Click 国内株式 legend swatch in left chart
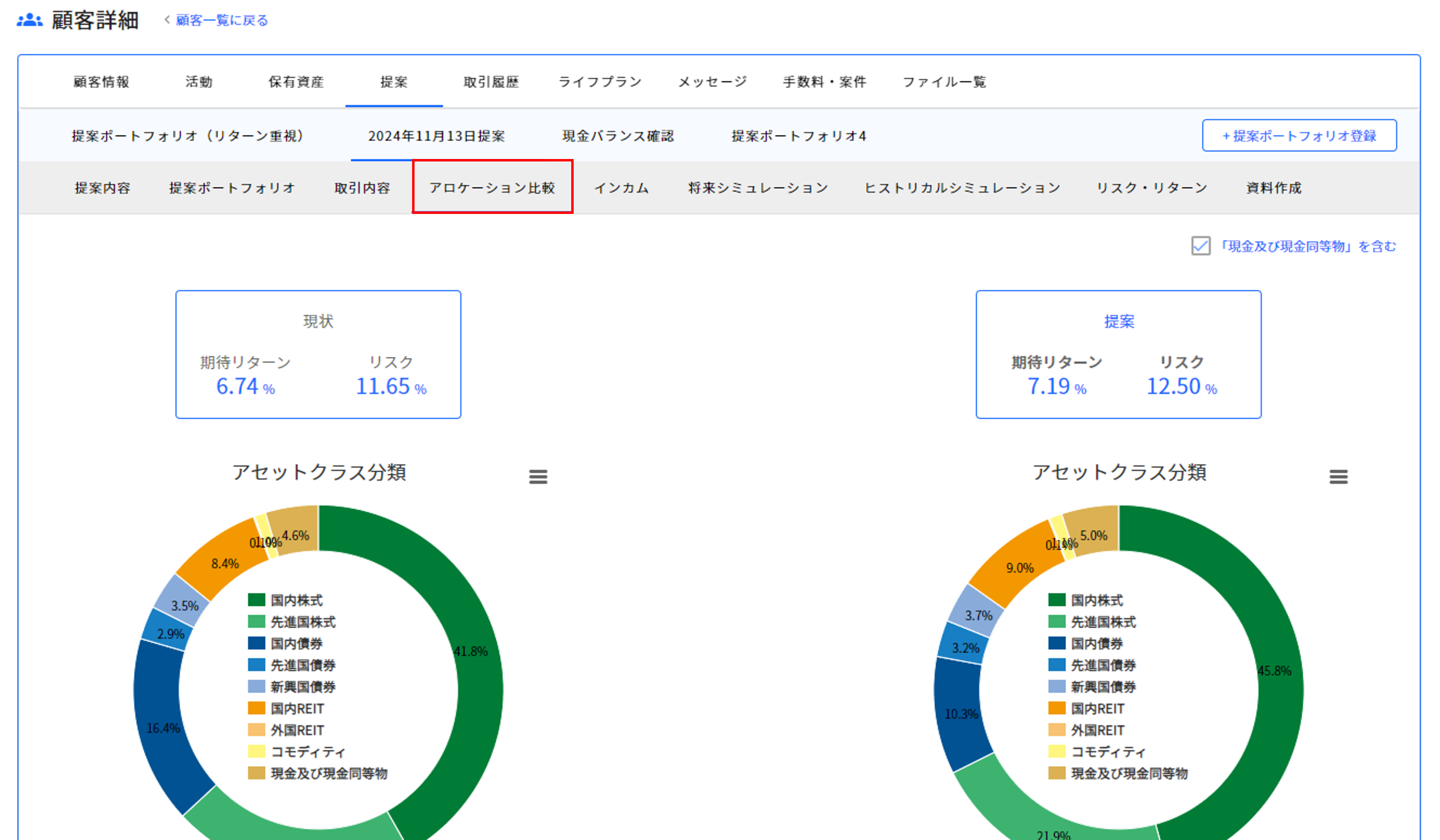The image size is (1440, 840). point(256,600)
